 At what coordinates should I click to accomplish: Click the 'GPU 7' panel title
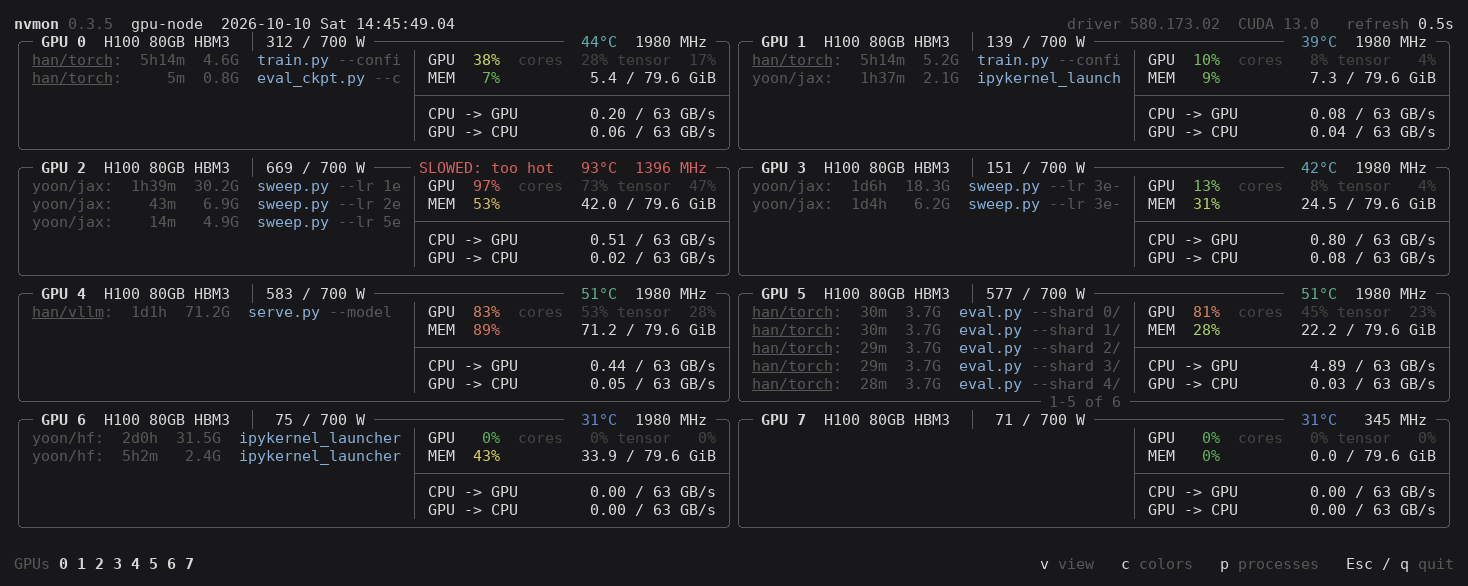[784, 420]
